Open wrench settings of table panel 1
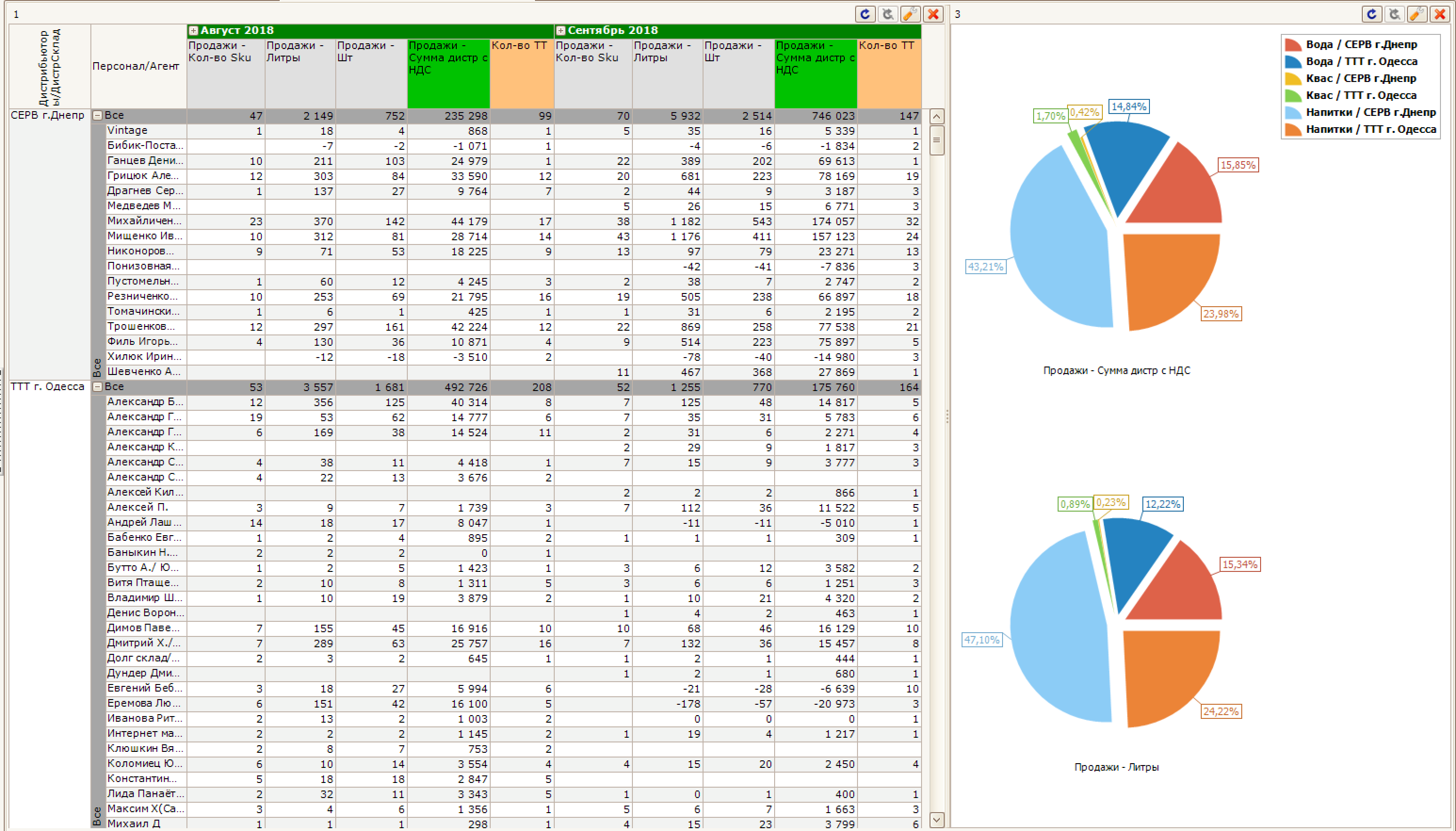1456x831 pixels. (x=910, y=14)
